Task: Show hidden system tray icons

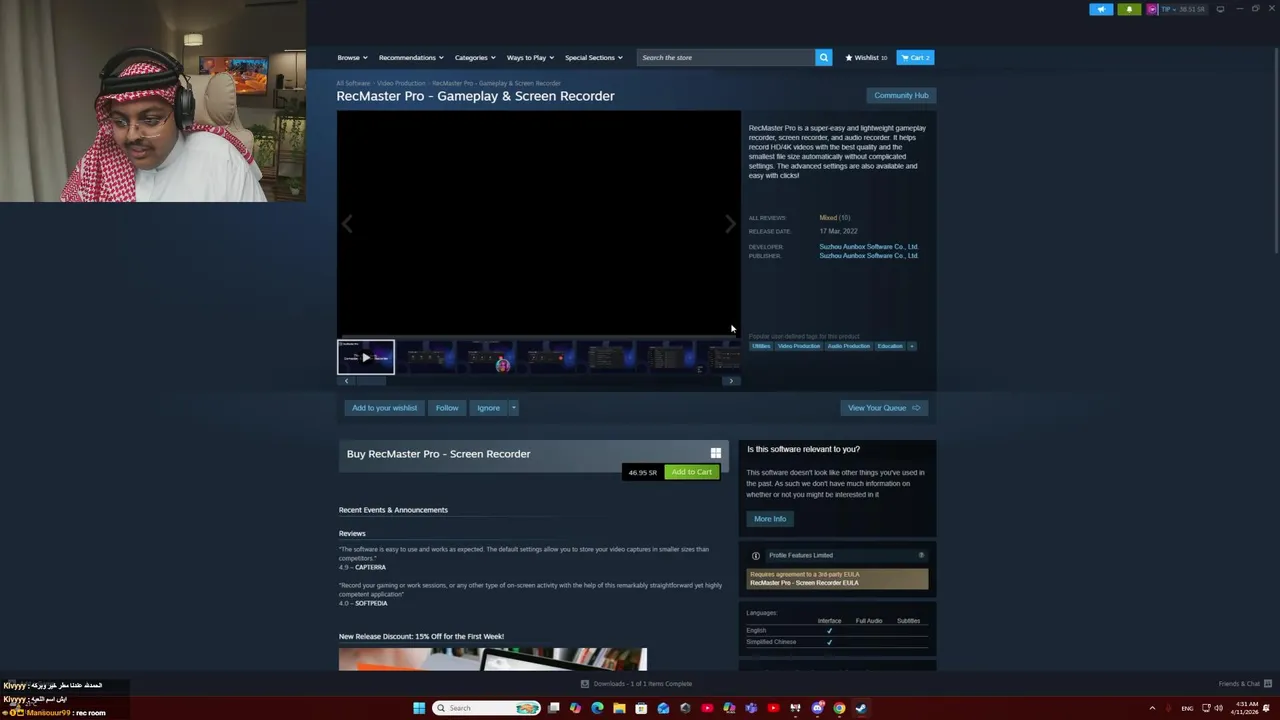Action: [x=1152, y=708]
